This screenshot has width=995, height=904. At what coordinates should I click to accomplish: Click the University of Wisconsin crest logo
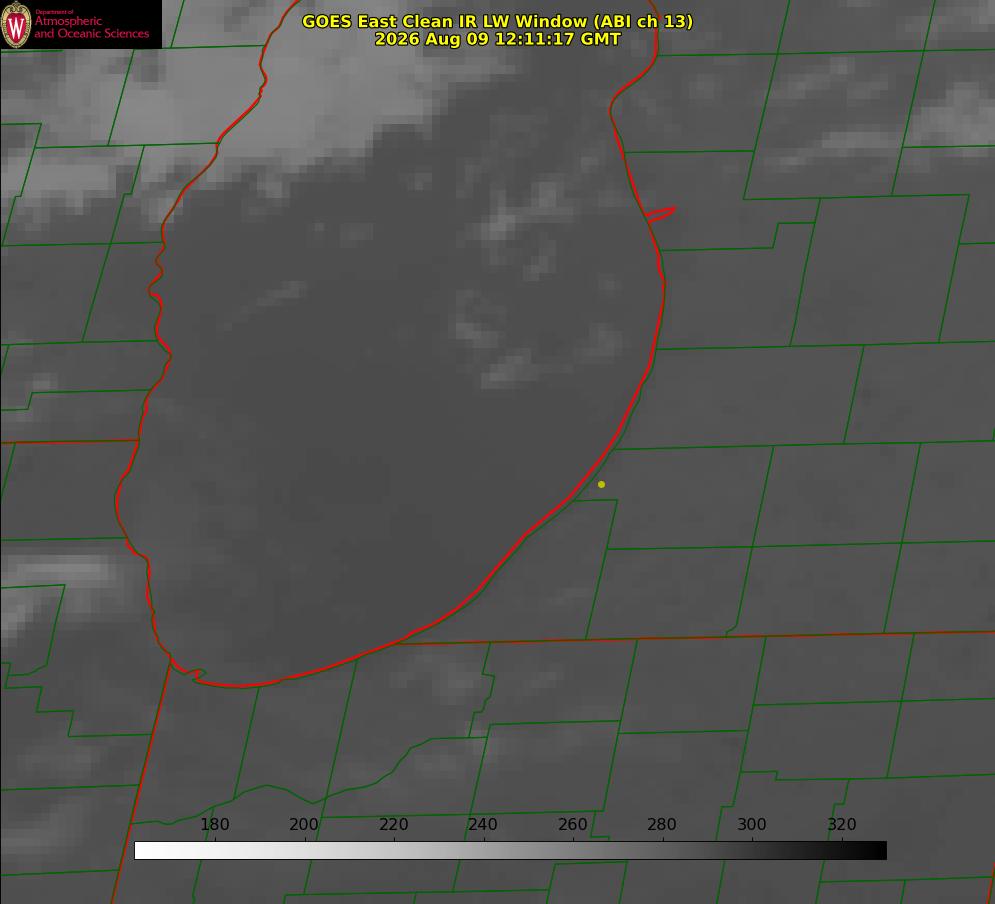[x=16, y=24]
